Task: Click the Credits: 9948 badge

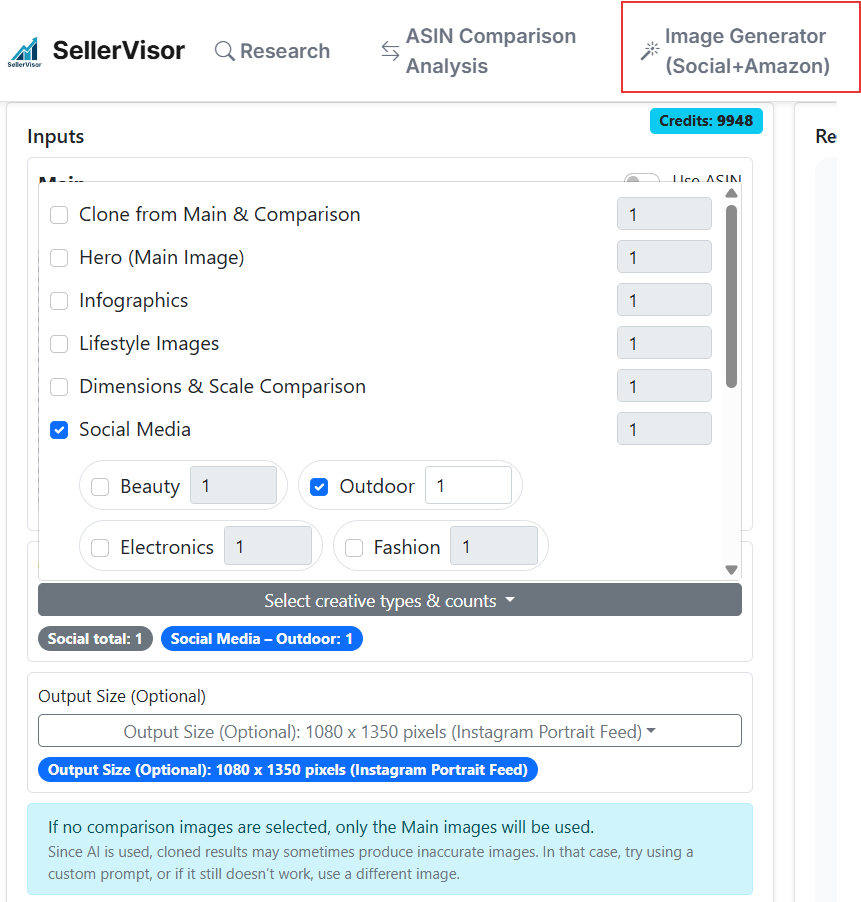Action: (x=705, y=121)
